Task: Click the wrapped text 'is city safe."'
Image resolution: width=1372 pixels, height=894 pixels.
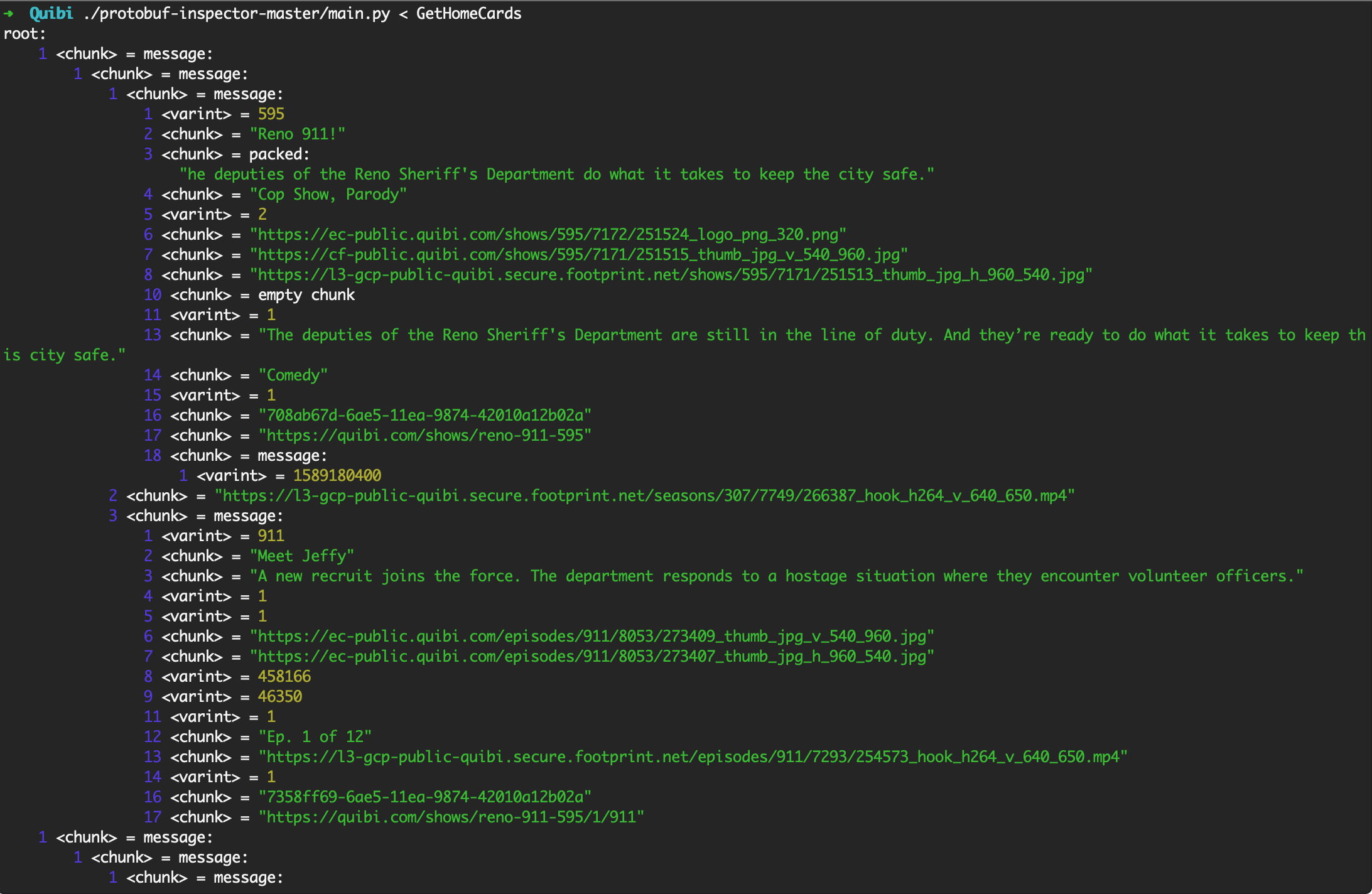Action: [65, 355]
